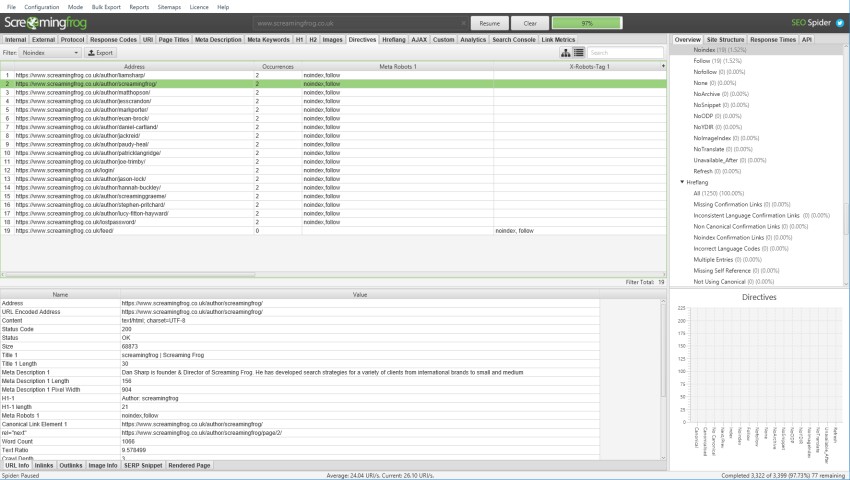Open the Overview tab
Screen dimensions: 850x480
(687, 40)
